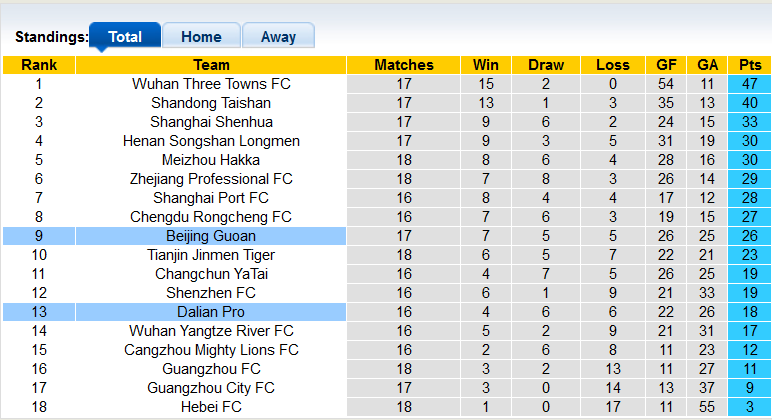Open the highlighted Dalian Pro team
772x420 pixels.
211,312
